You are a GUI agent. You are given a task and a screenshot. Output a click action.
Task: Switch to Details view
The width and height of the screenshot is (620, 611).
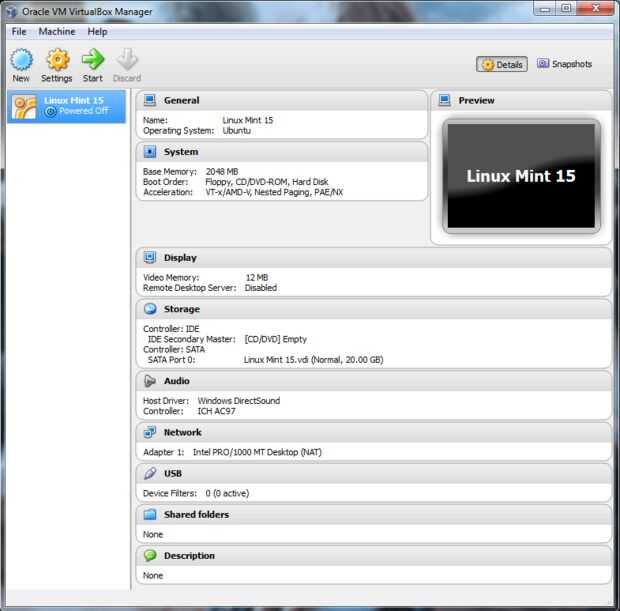[x=502, y=64]
